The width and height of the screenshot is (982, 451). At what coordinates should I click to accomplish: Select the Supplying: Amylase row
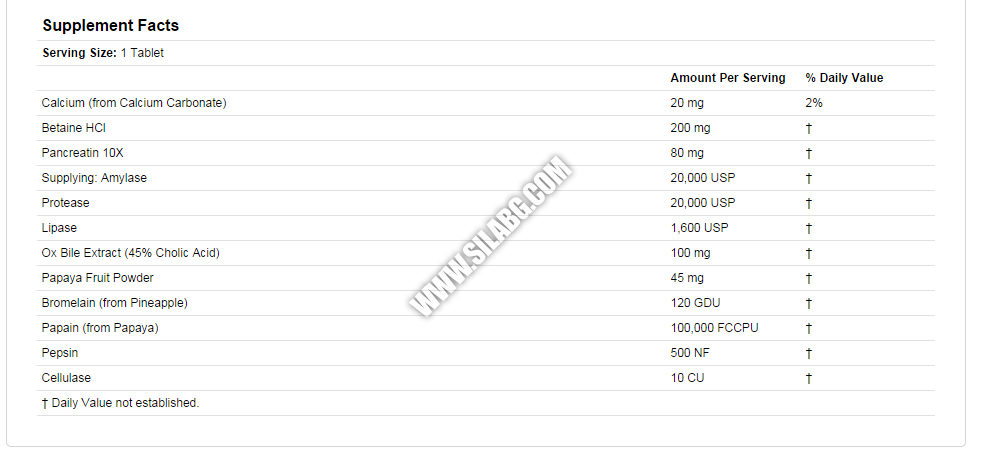coord(486,178)
